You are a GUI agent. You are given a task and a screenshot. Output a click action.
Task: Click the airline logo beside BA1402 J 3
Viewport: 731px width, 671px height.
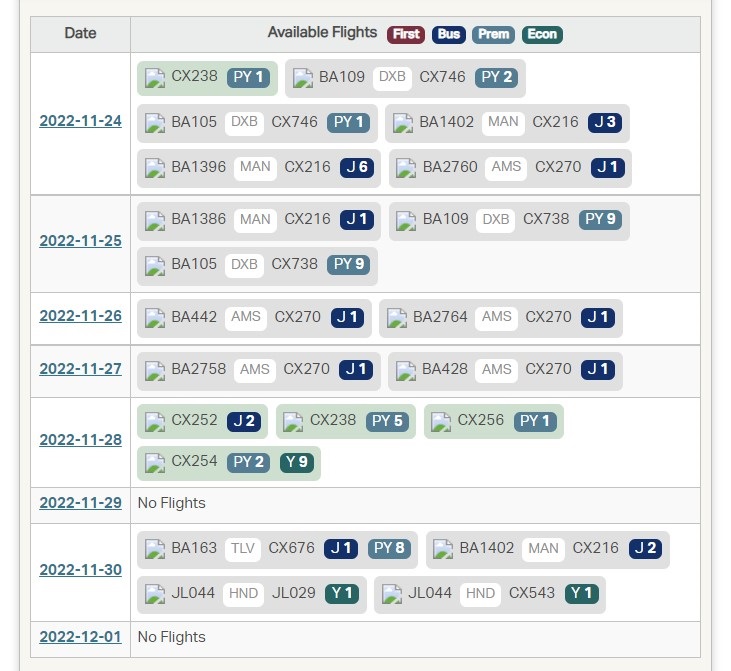pyautogui.click(x=403, y=123)
